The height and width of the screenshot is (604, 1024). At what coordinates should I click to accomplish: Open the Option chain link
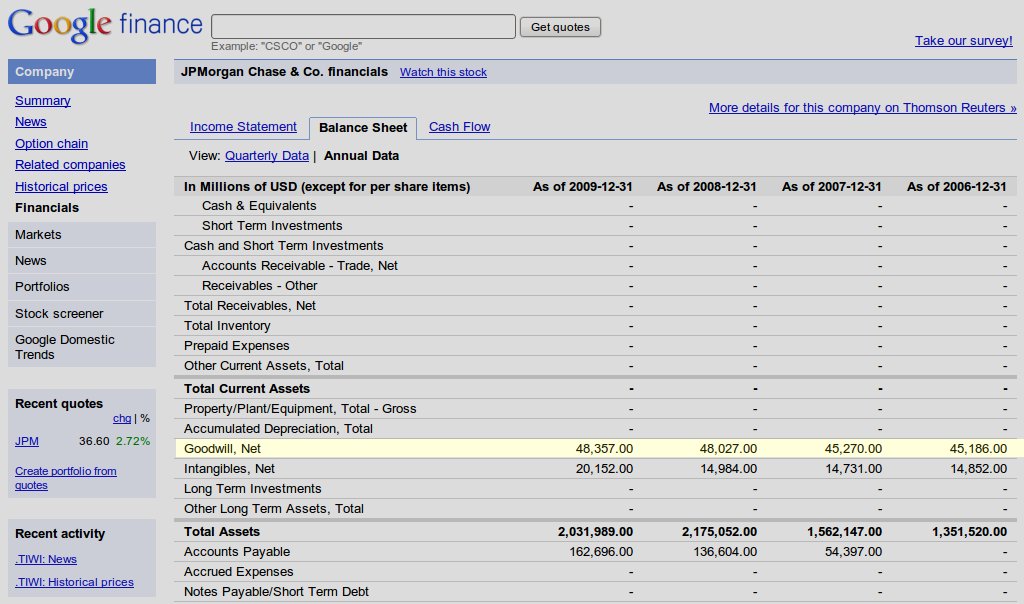tap(51, 144)
